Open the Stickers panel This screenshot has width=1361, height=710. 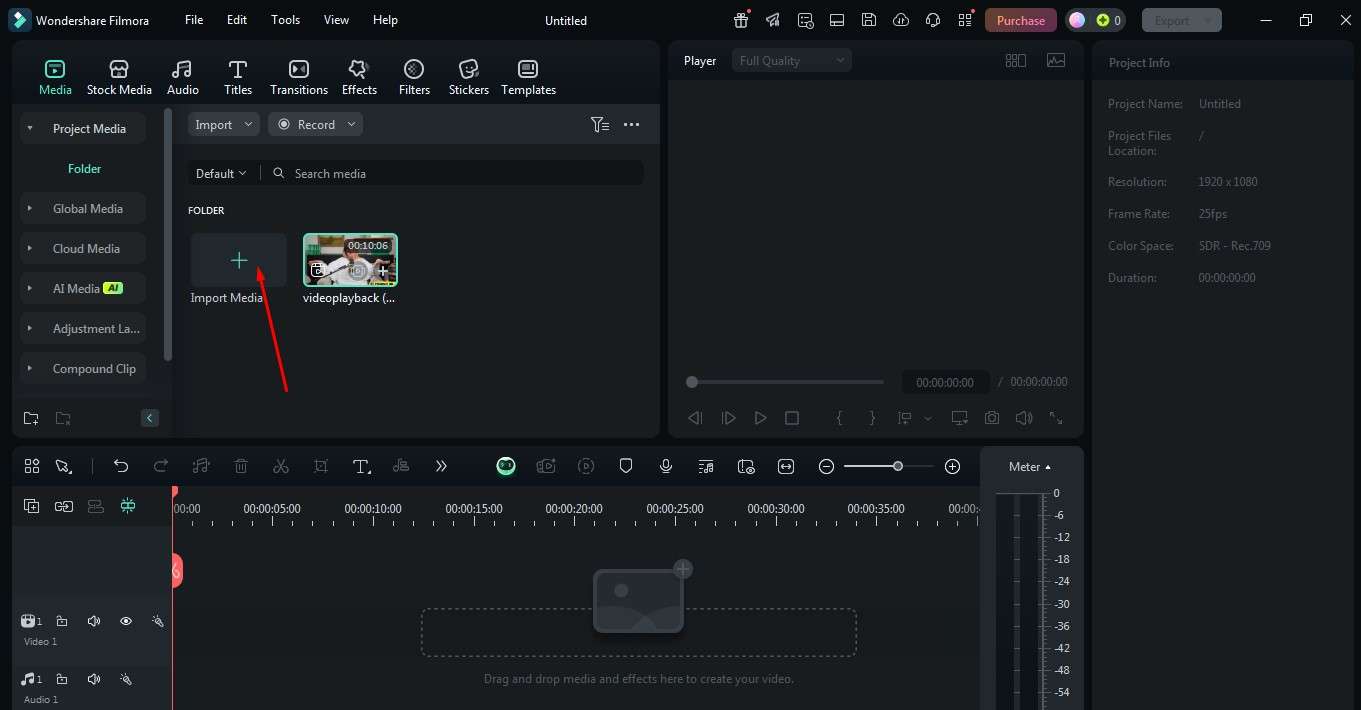468,78
